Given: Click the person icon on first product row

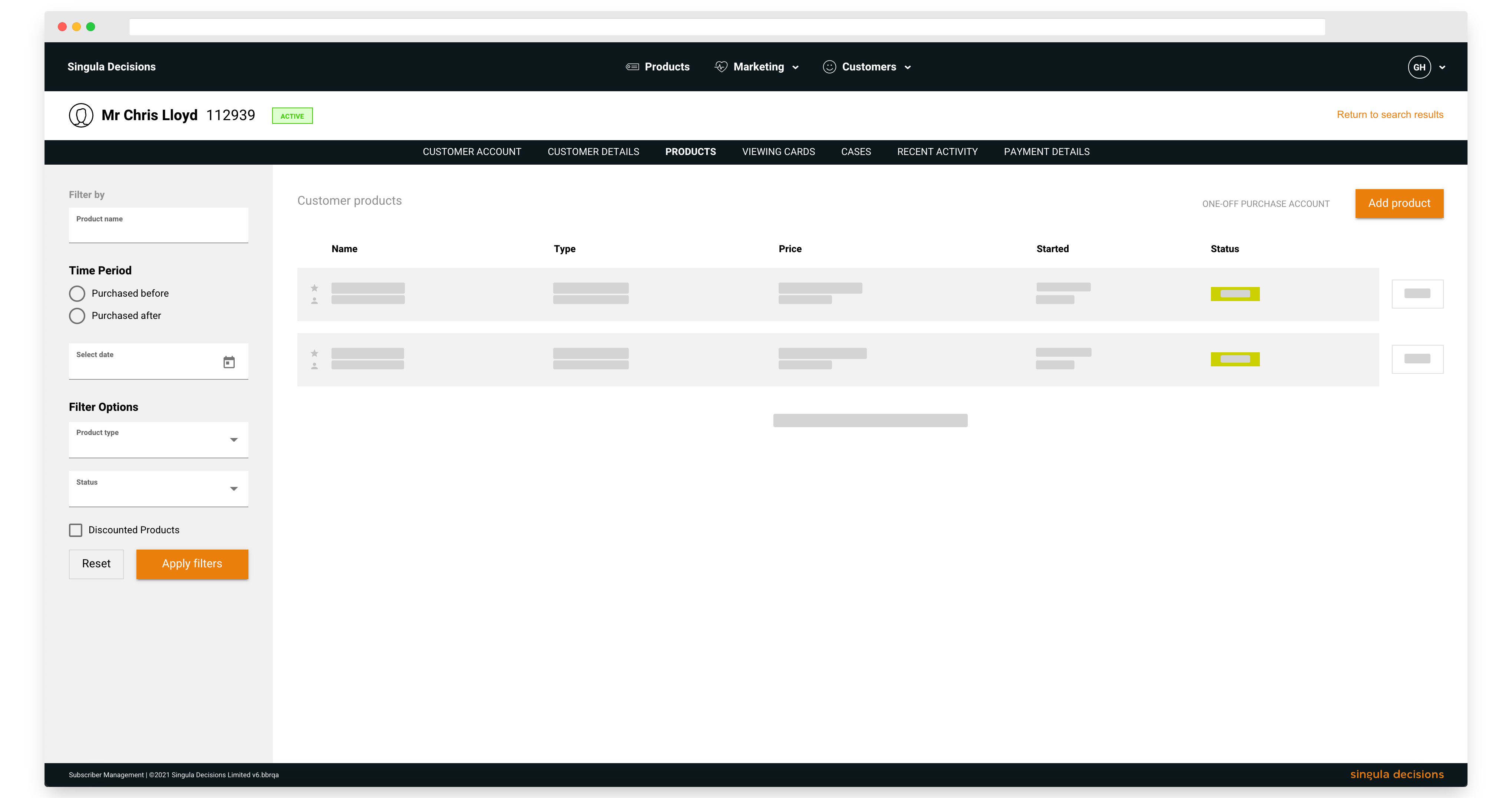Looking at the screenshot, I should click(x=315, y=301).
